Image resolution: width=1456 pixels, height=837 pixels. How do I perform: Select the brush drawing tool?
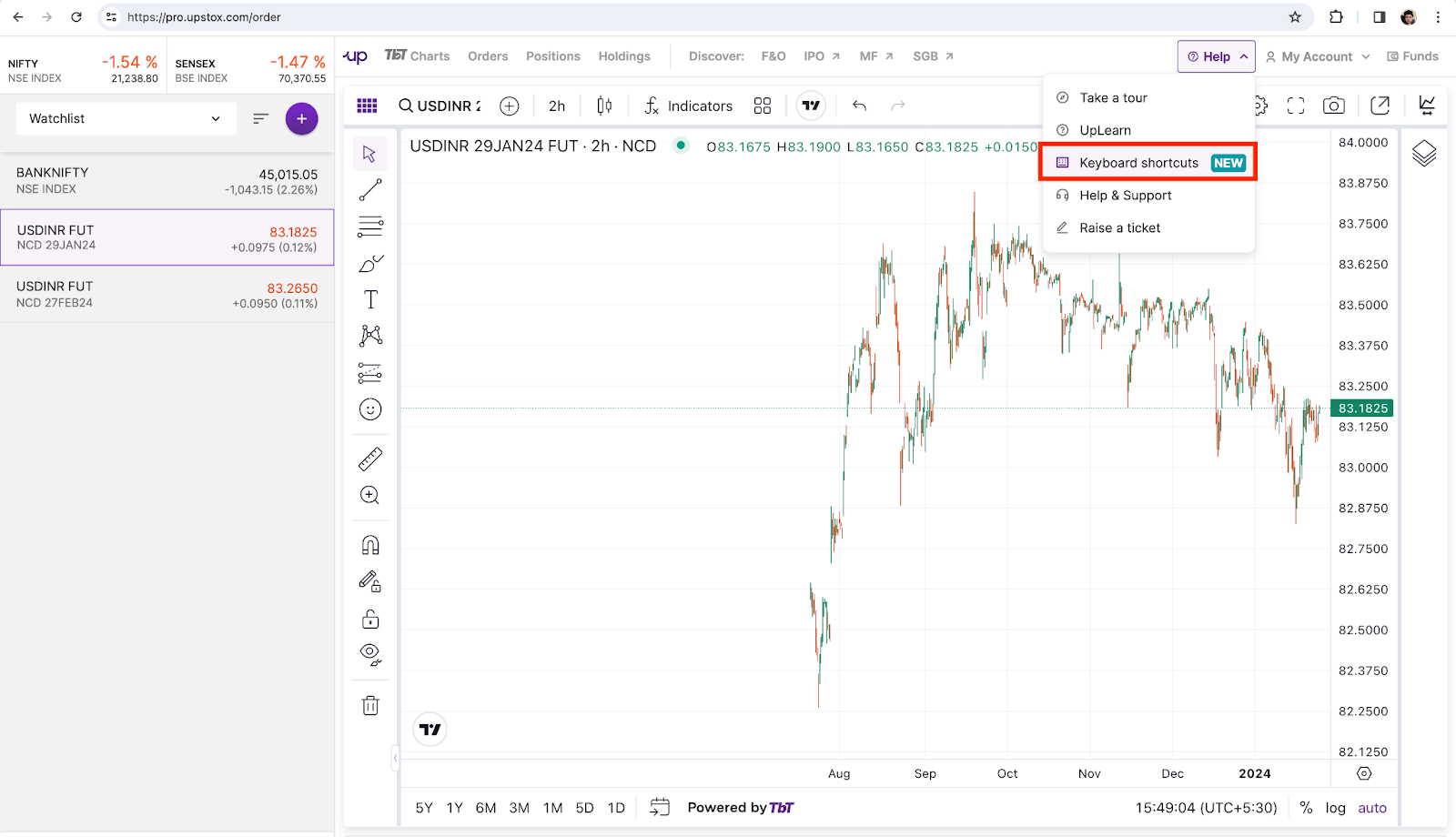(370, 264)
